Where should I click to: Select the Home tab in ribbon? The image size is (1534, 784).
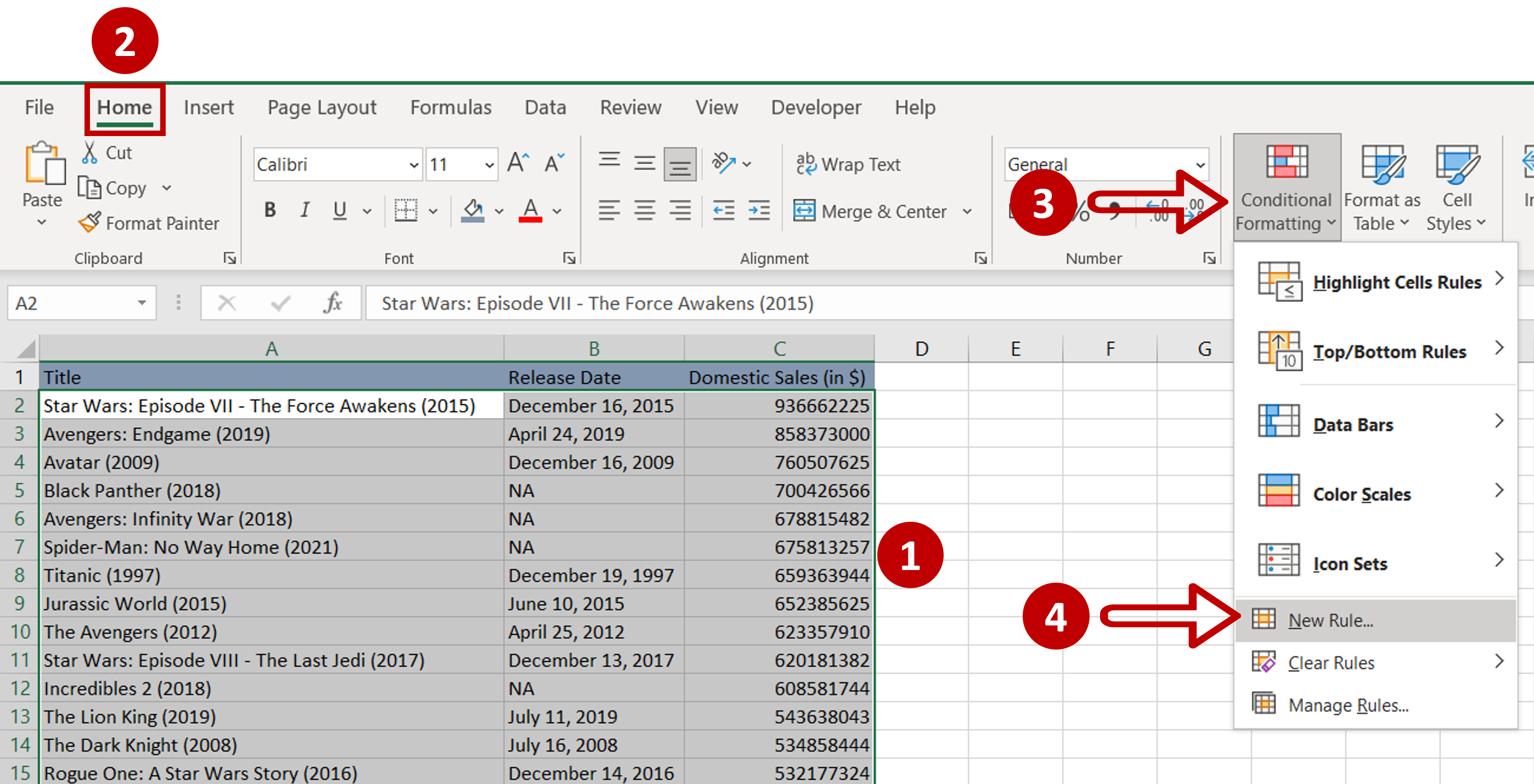click(123, 107)
